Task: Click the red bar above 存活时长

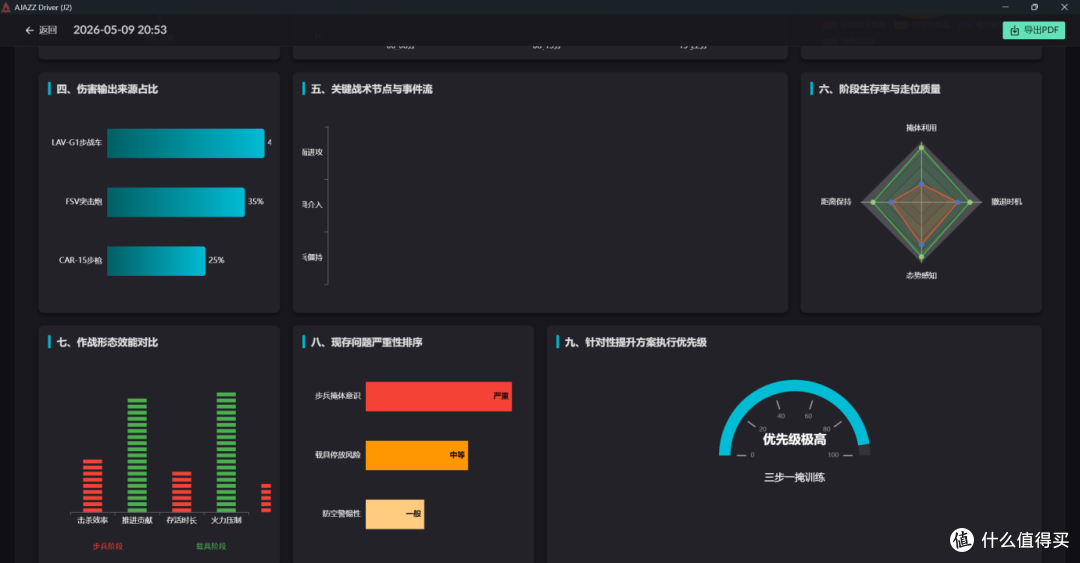Action: click(x=182, y=492)
